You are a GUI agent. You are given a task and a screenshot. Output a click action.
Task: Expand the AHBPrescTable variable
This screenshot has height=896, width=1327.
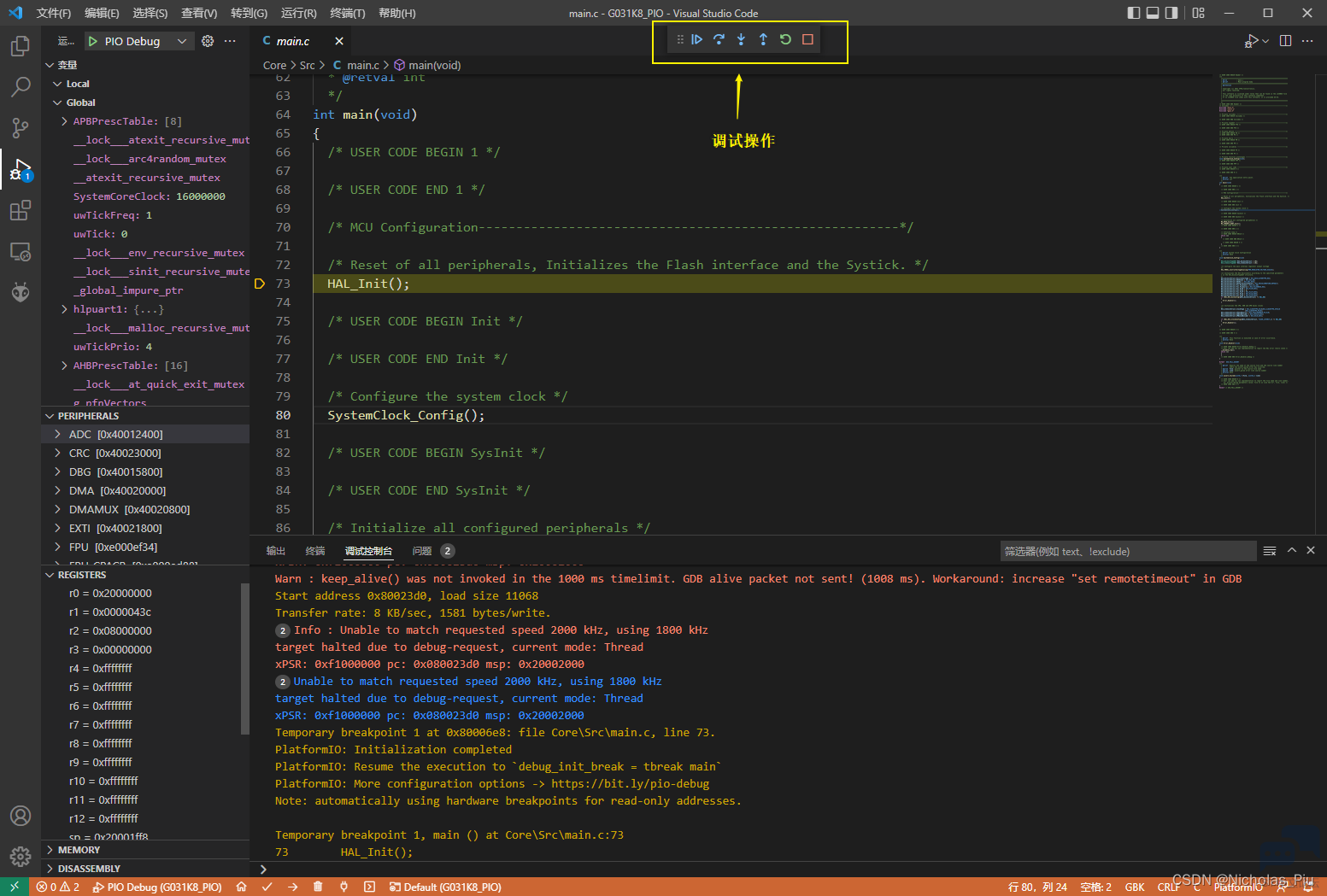[x=65, y=366]
